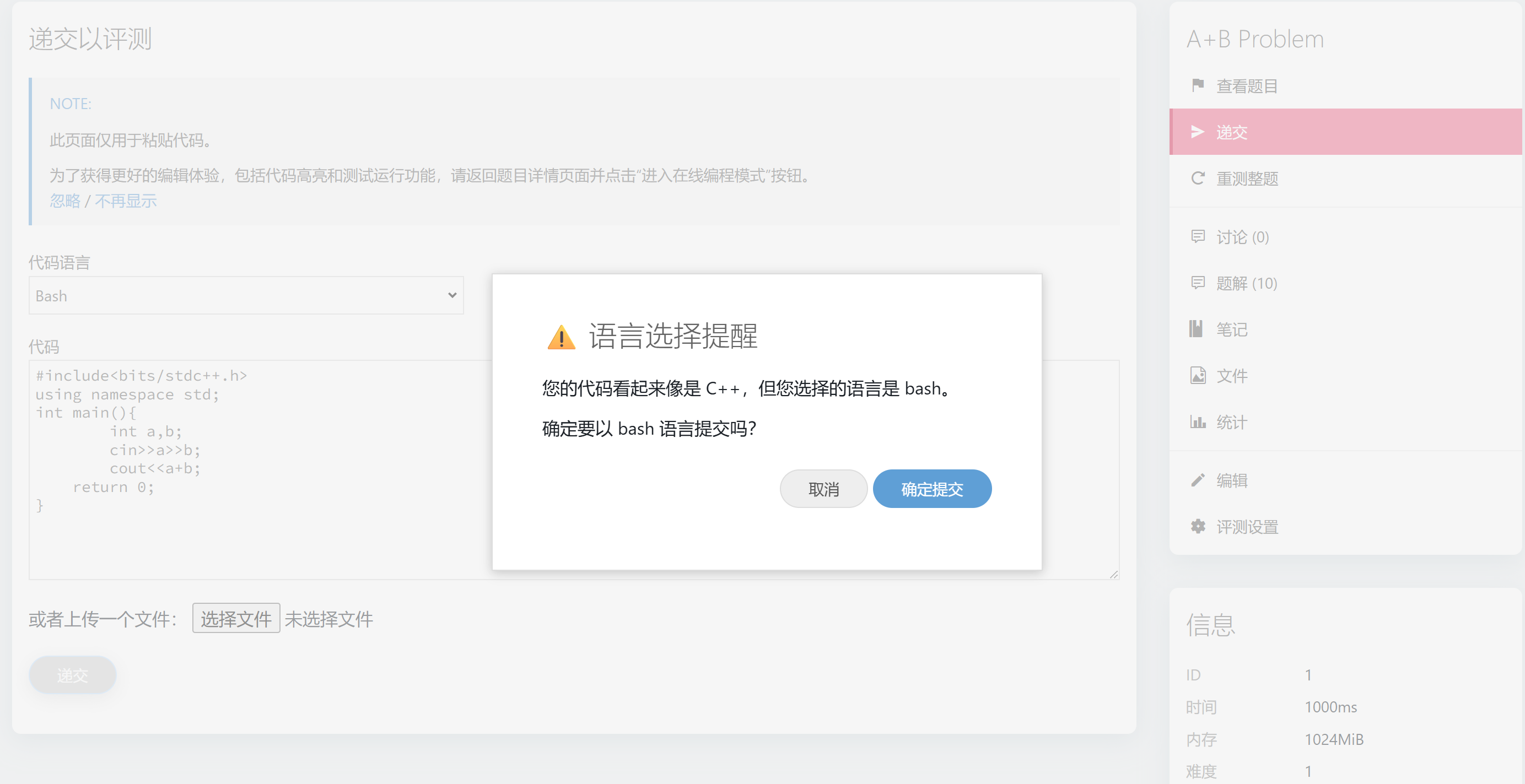Click the image file icon beside 文件
This screenshot has height=784, width=1525.
pyautogui.click(x=1198, y=375)
